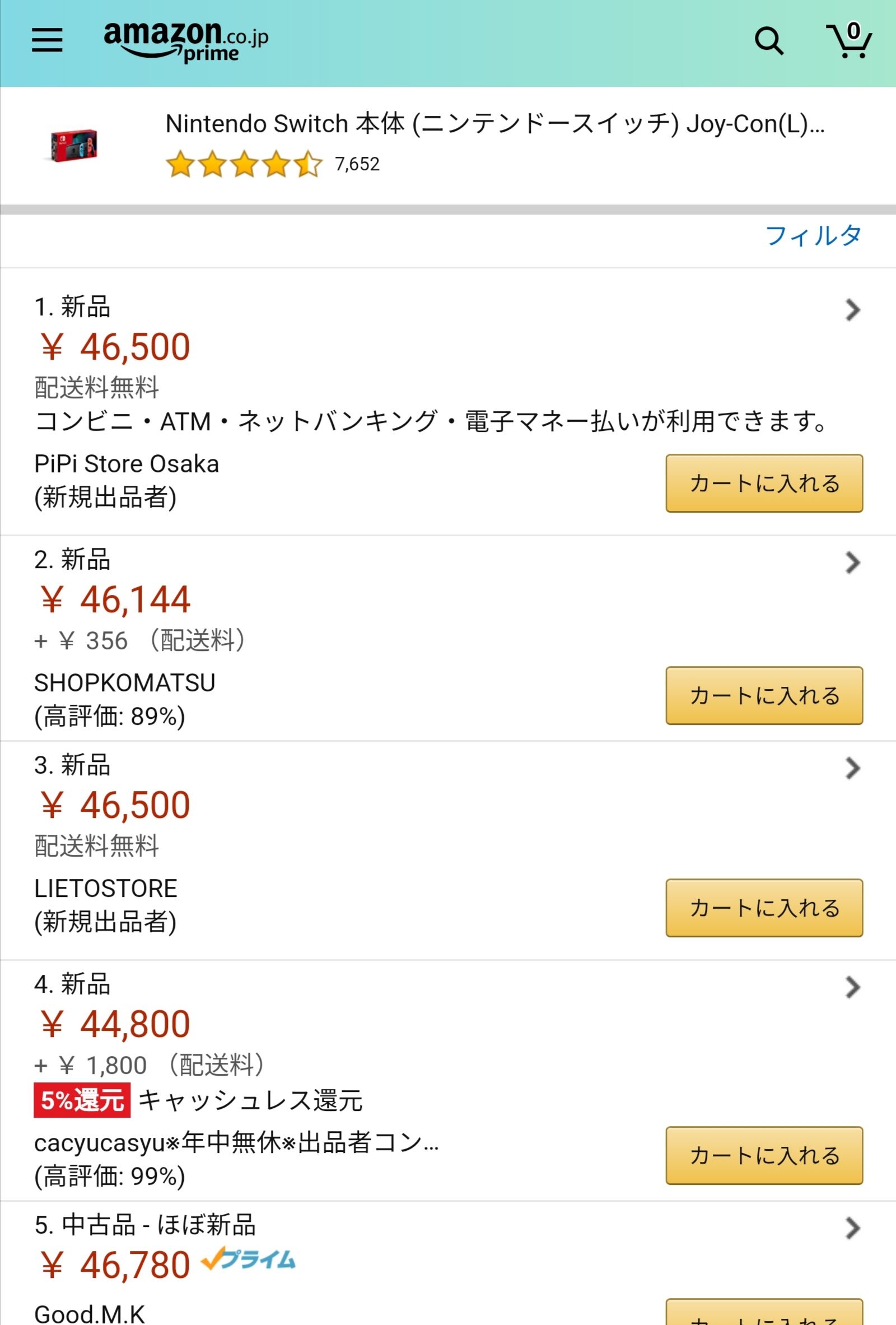View the shopping cart icon
This screenshot has height=1325, width=896.
coord(850,40)
